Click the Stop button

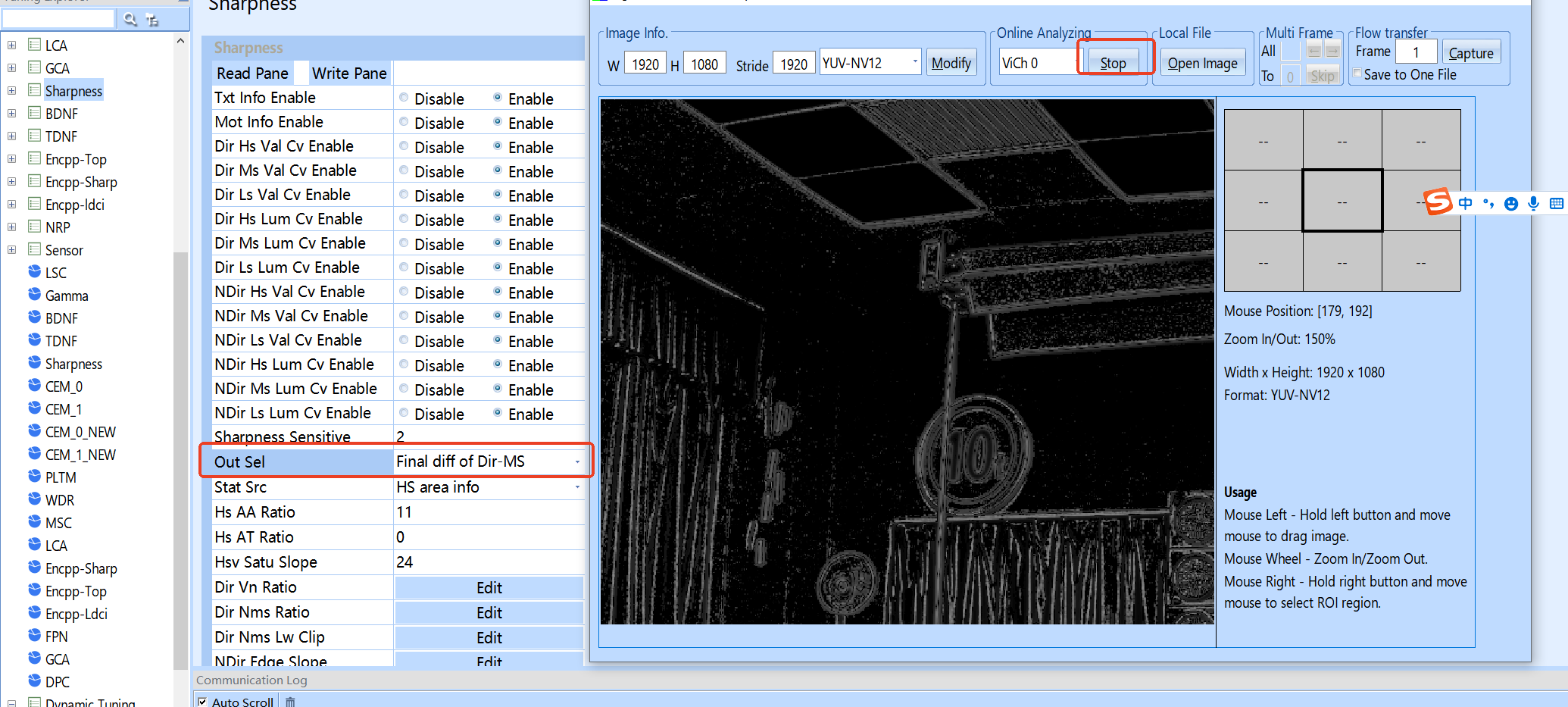[1113, 63]
